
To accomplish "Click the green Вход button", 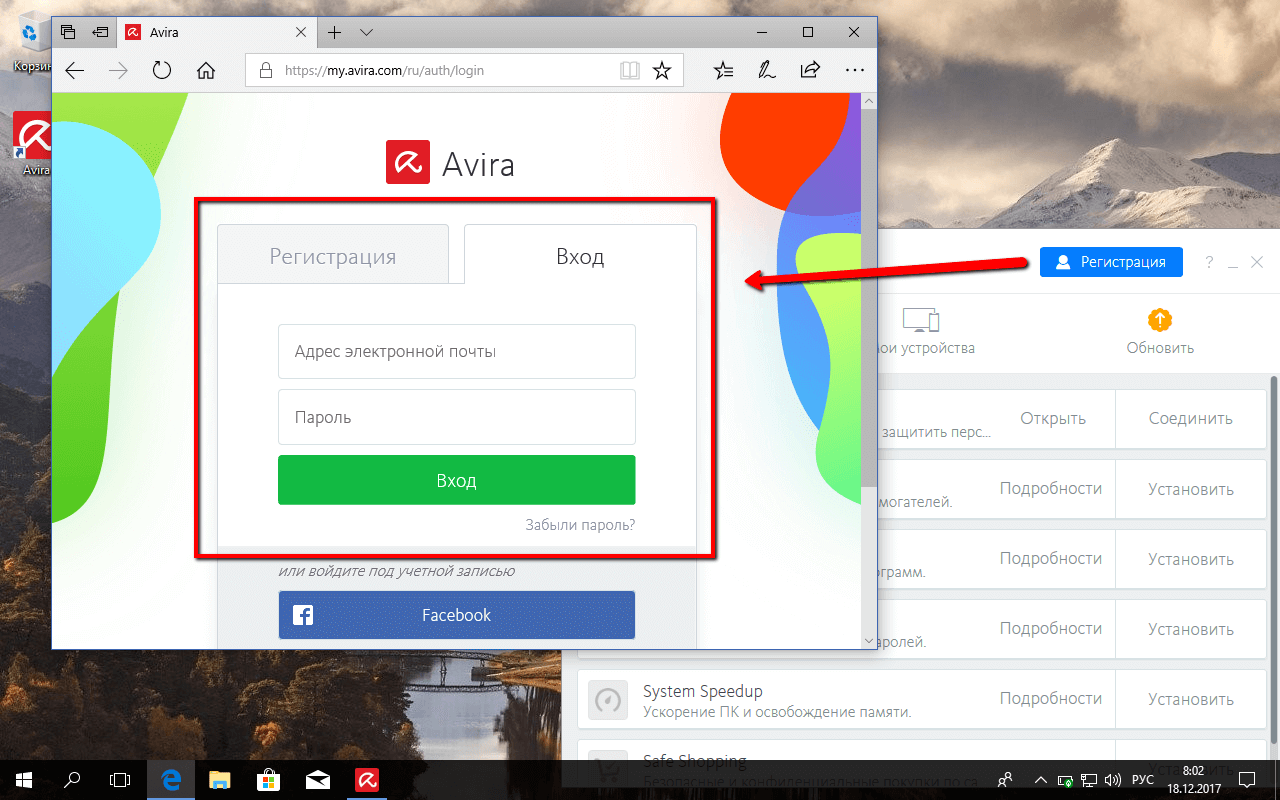I will [x=457, y=480].
